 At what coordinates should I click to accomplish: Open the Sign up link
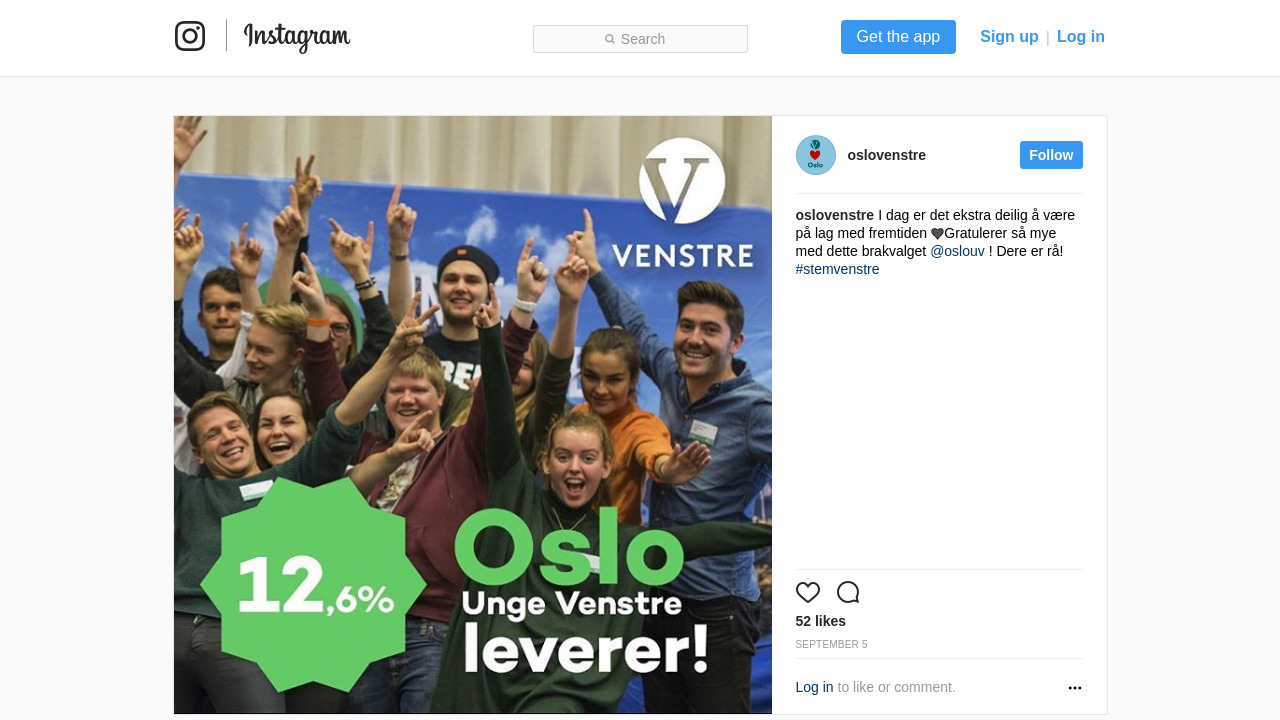point(1009,37)
